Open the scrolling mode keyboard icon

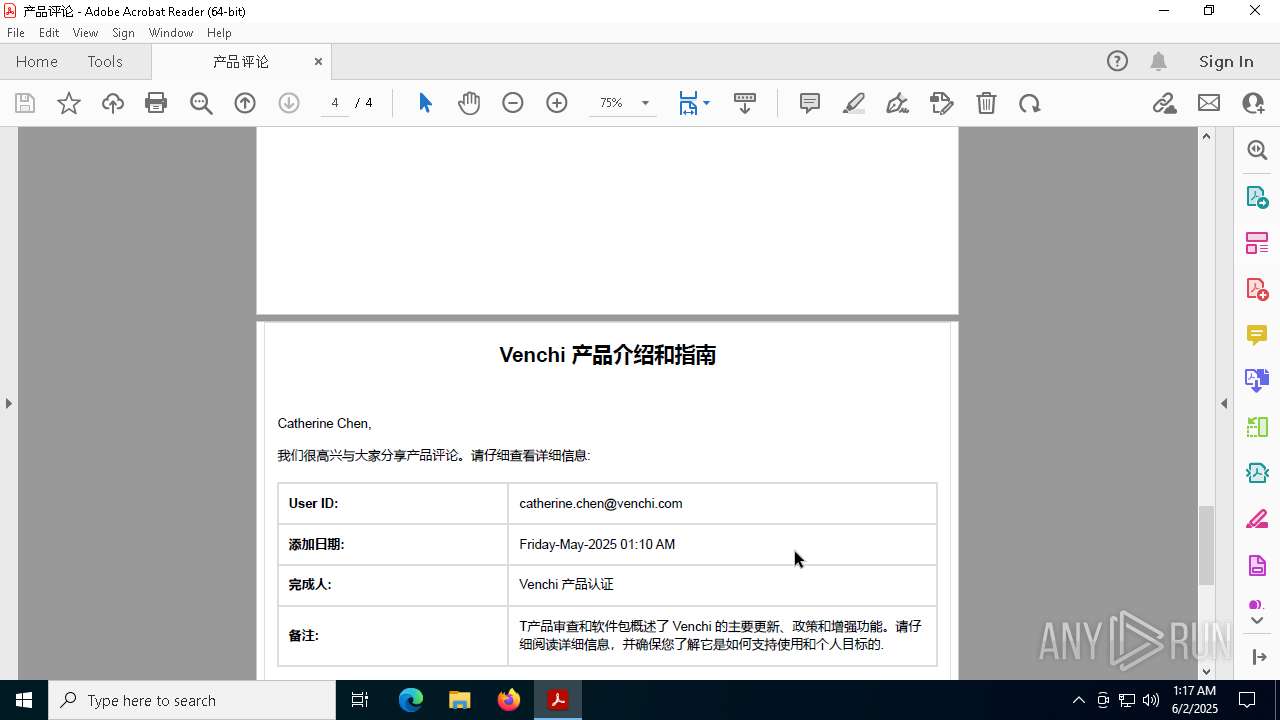745,103
